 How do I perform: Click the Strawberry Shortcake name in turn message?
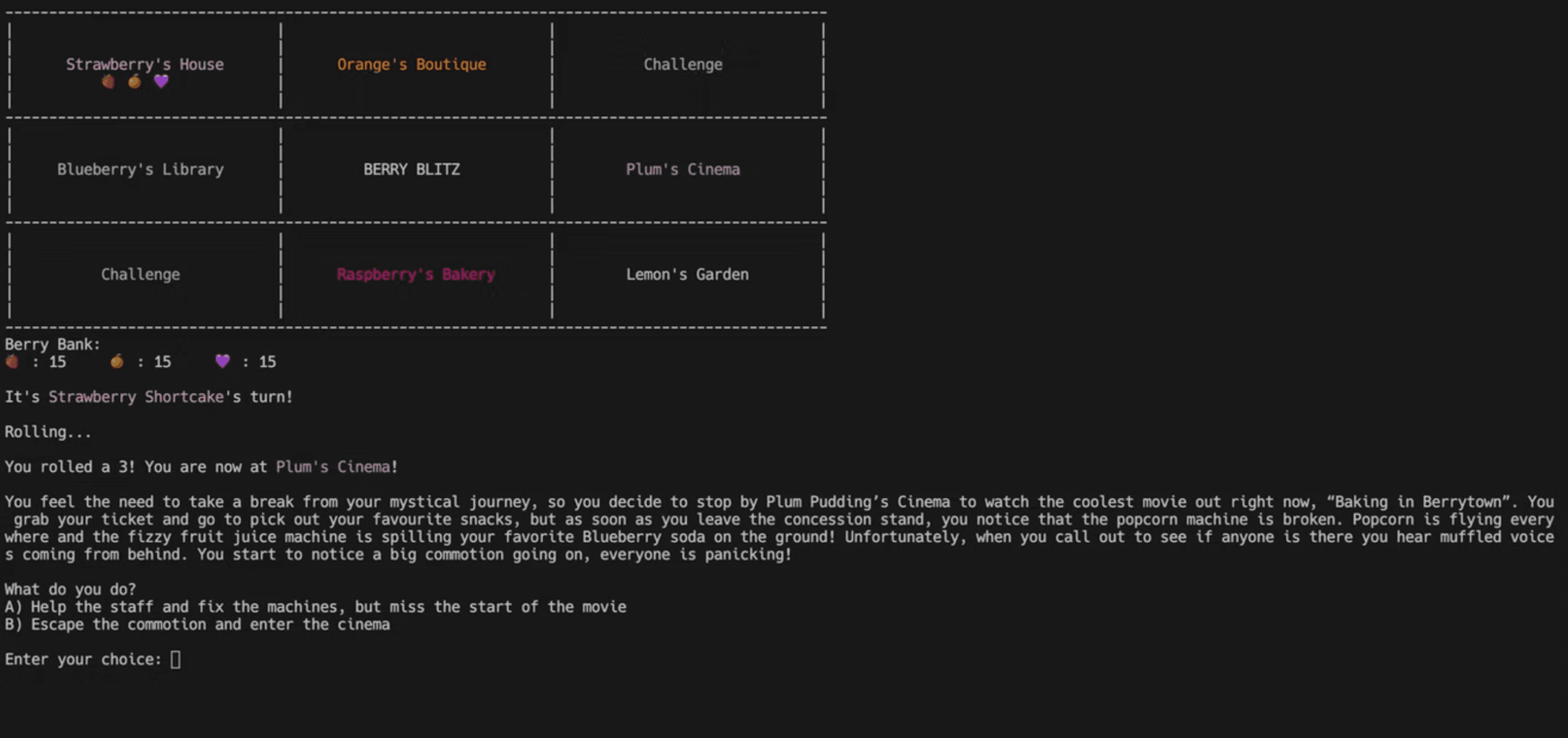point(136,397)
